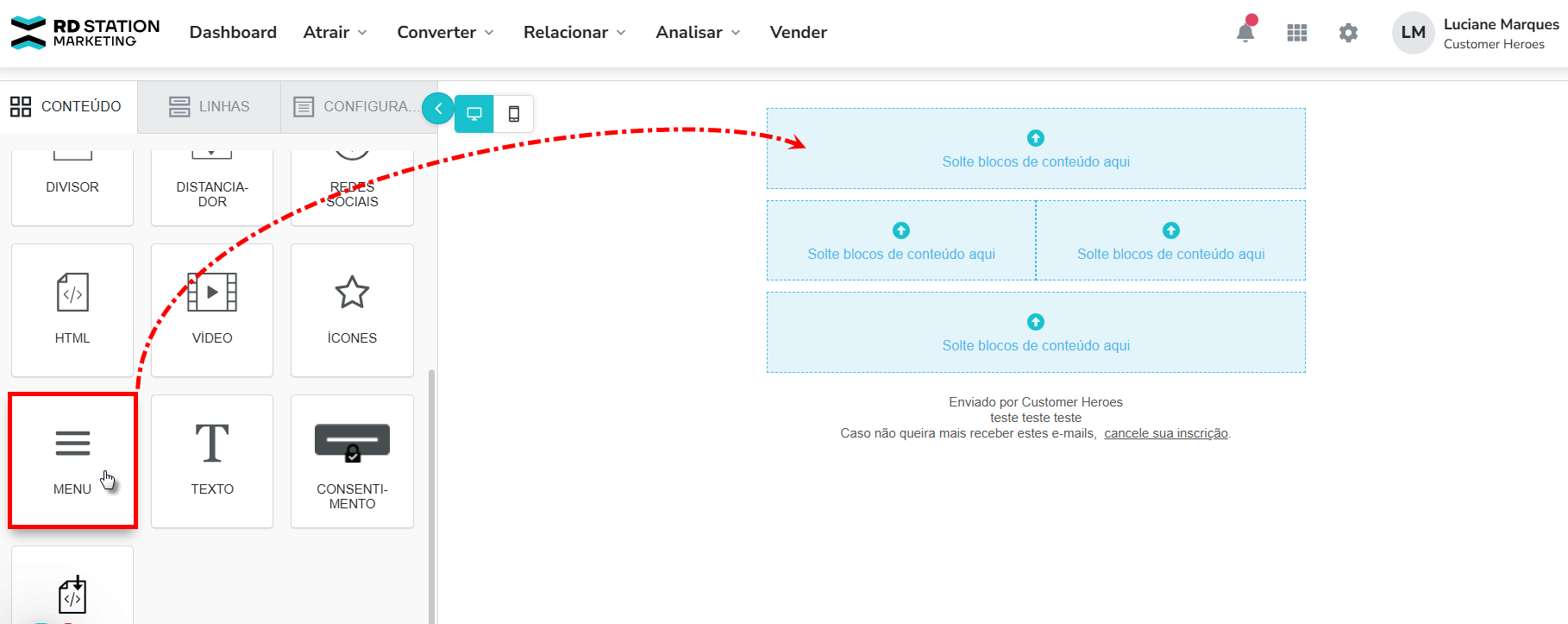This screenshot has height=624, width=1568.
Task: Open the notifications bell
Action: click(1245, 32)
